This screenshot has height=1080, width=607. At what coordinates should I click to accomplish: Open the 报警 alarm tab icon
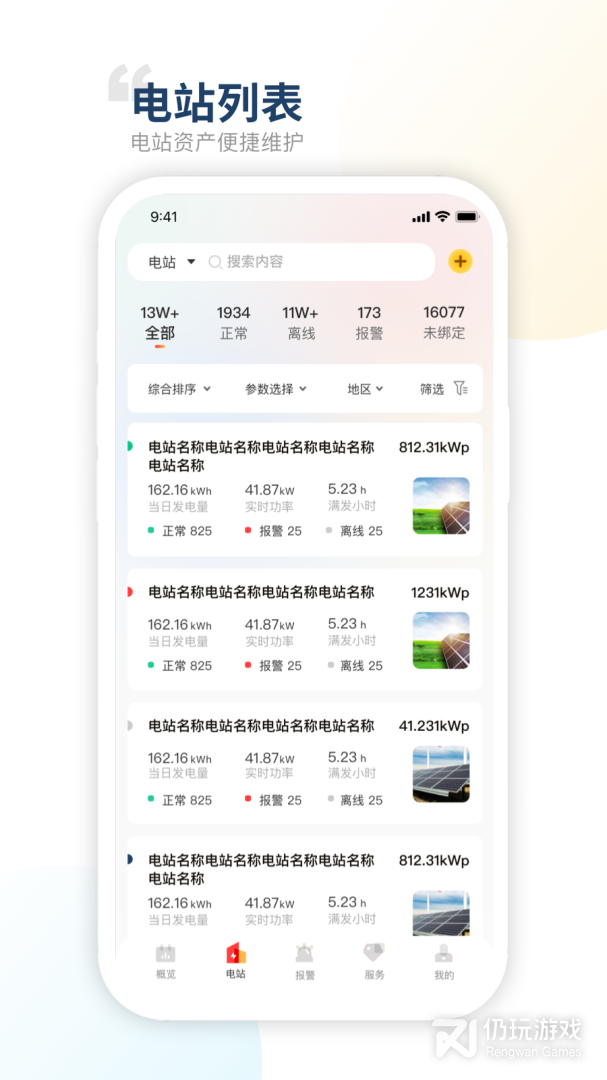(304, 954)
